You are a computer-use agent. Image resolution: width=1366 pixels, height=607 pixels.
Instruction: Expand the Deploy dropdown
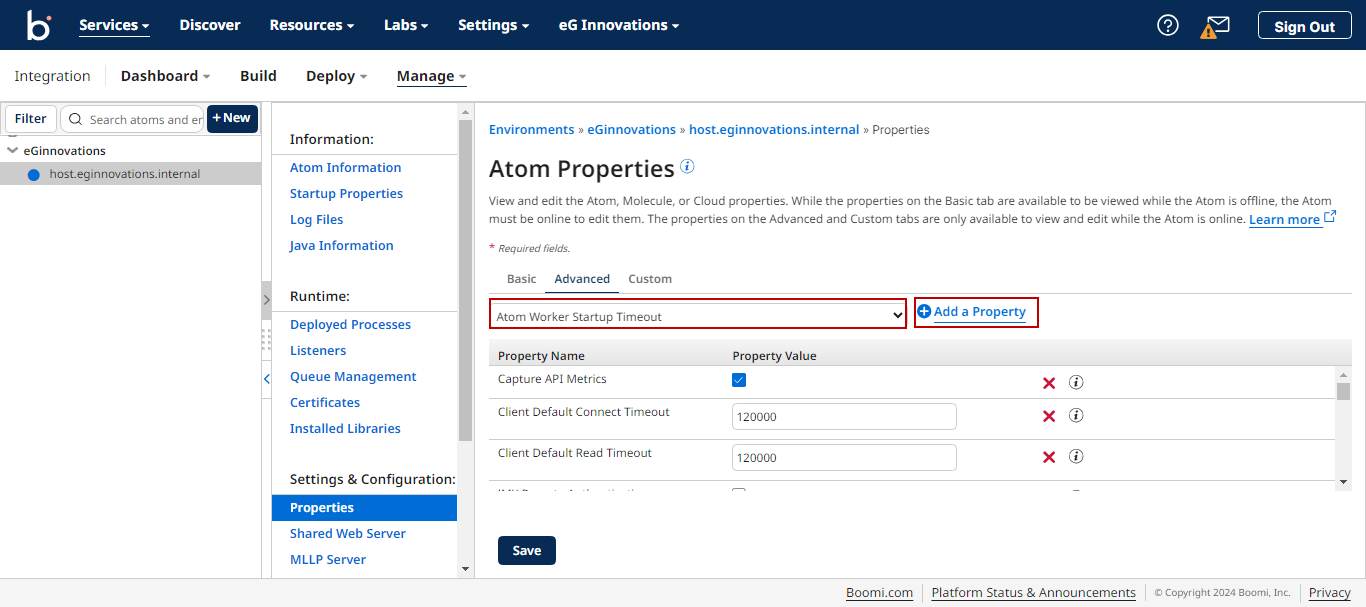point(337,76)
